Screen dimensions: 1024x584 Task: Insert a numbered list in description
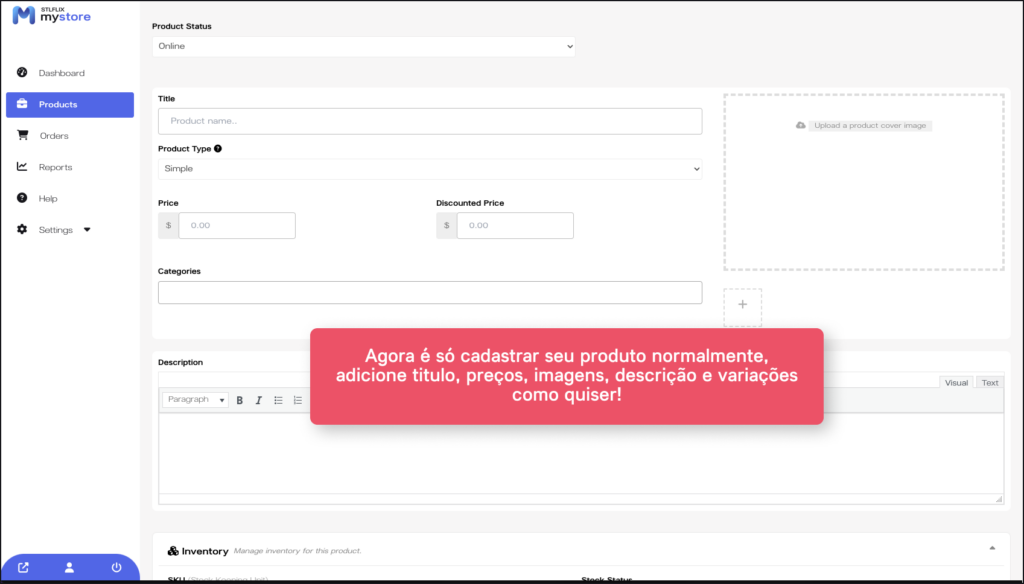[x=297, y=400]
